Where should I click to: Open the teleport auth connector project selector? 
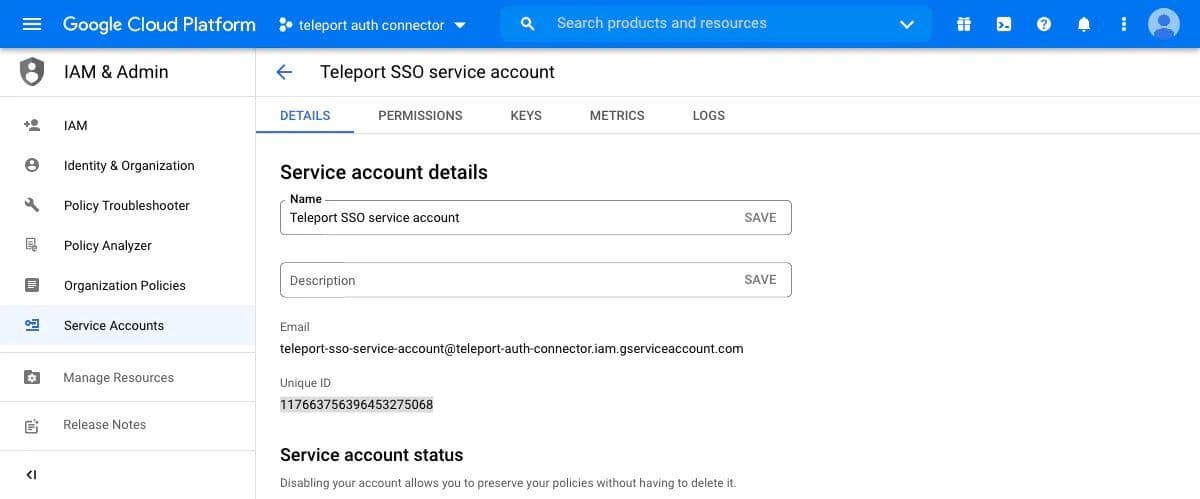372,25
